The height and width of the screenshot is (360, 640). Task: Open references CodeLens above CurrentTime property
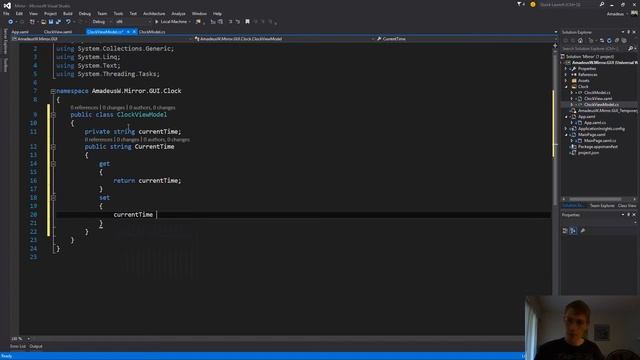pyautogui.click(x=98, y=140)
